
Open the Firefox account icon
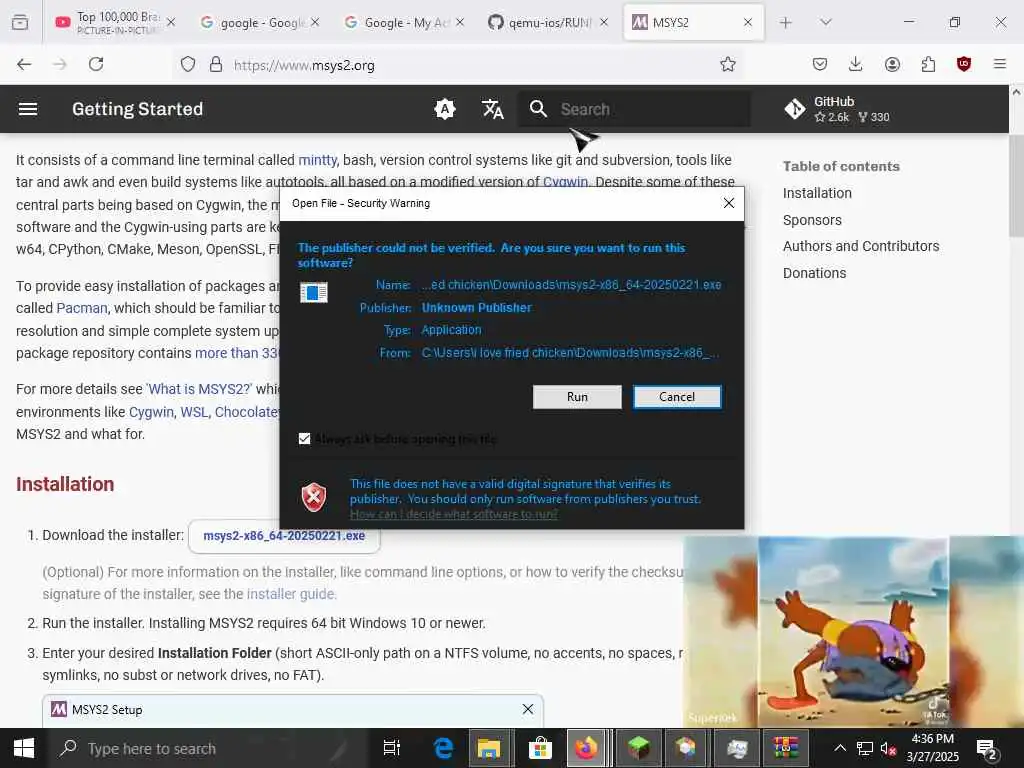(892, 65)
